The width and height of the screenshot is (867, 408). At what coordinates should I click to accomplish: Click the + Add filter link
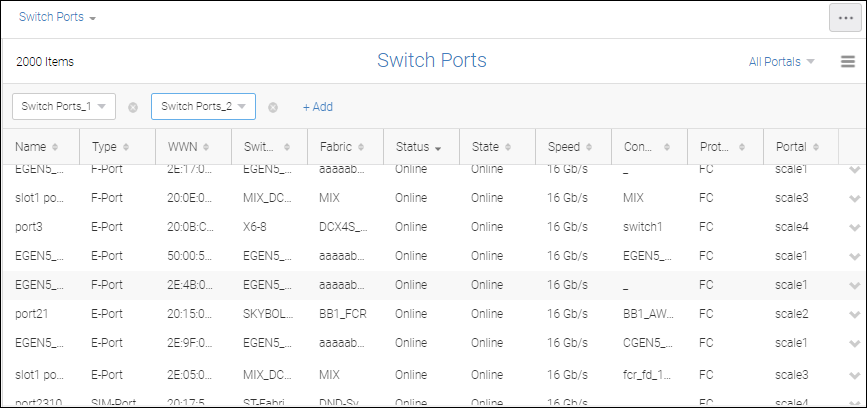coord(317,107)
